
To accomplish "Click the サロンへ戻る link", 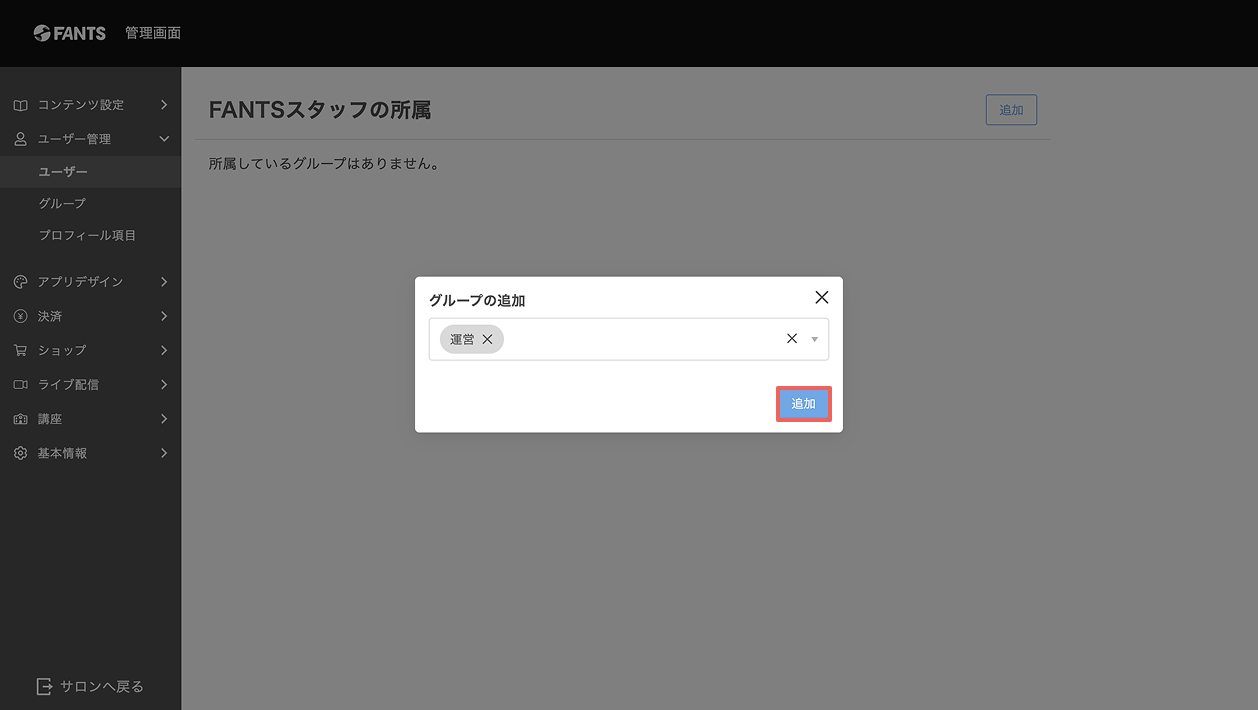I will [x=90, y=687].
